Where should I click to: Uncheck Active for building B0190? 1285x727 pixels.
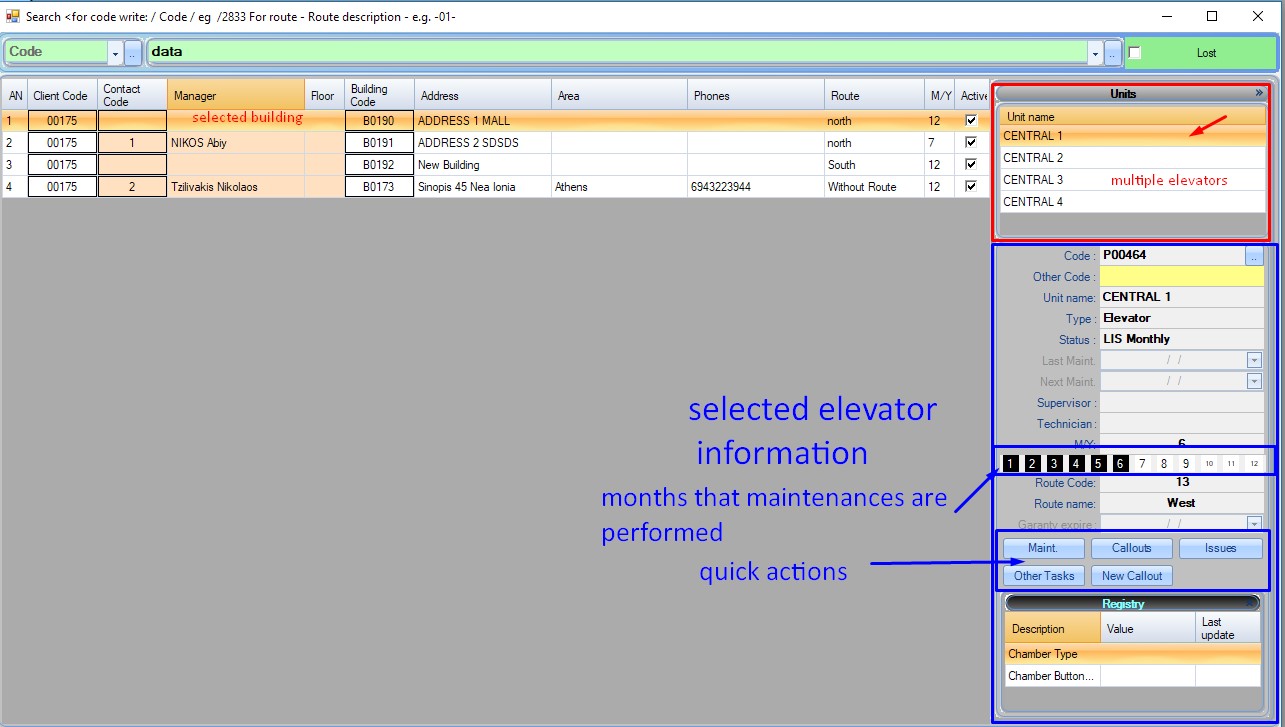coord(970,121)
